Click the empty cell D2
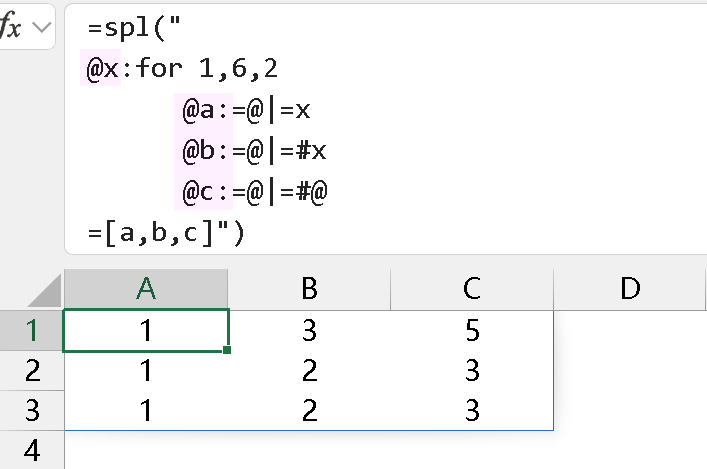The width and height of the screenshot is (707, 469). pyautogui.click(x=630, y=371)
